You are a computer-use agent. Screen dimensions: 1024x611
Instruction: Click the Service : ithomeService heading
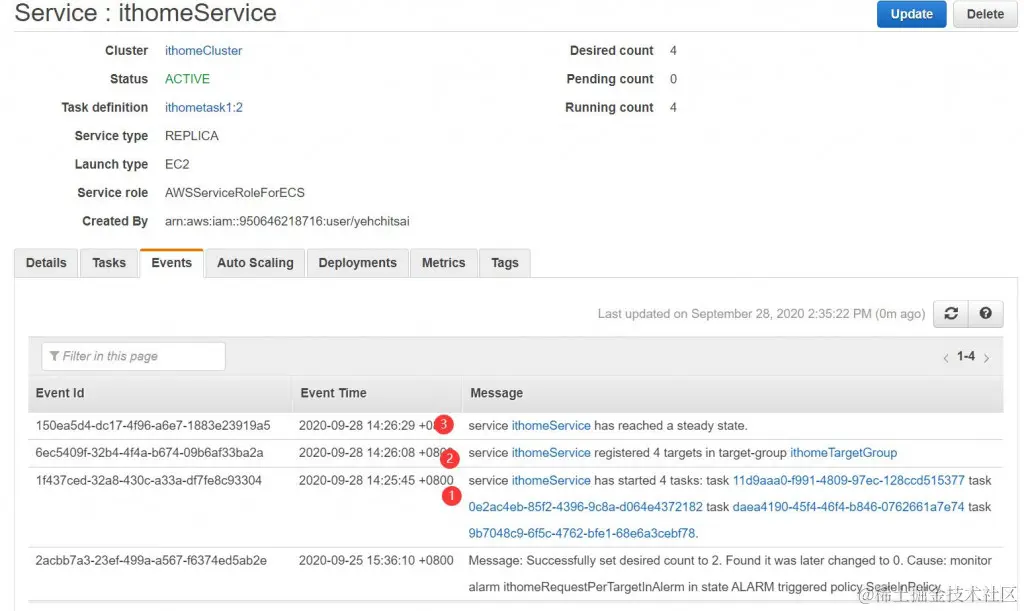pyautogui.click(x=146, y=13)
